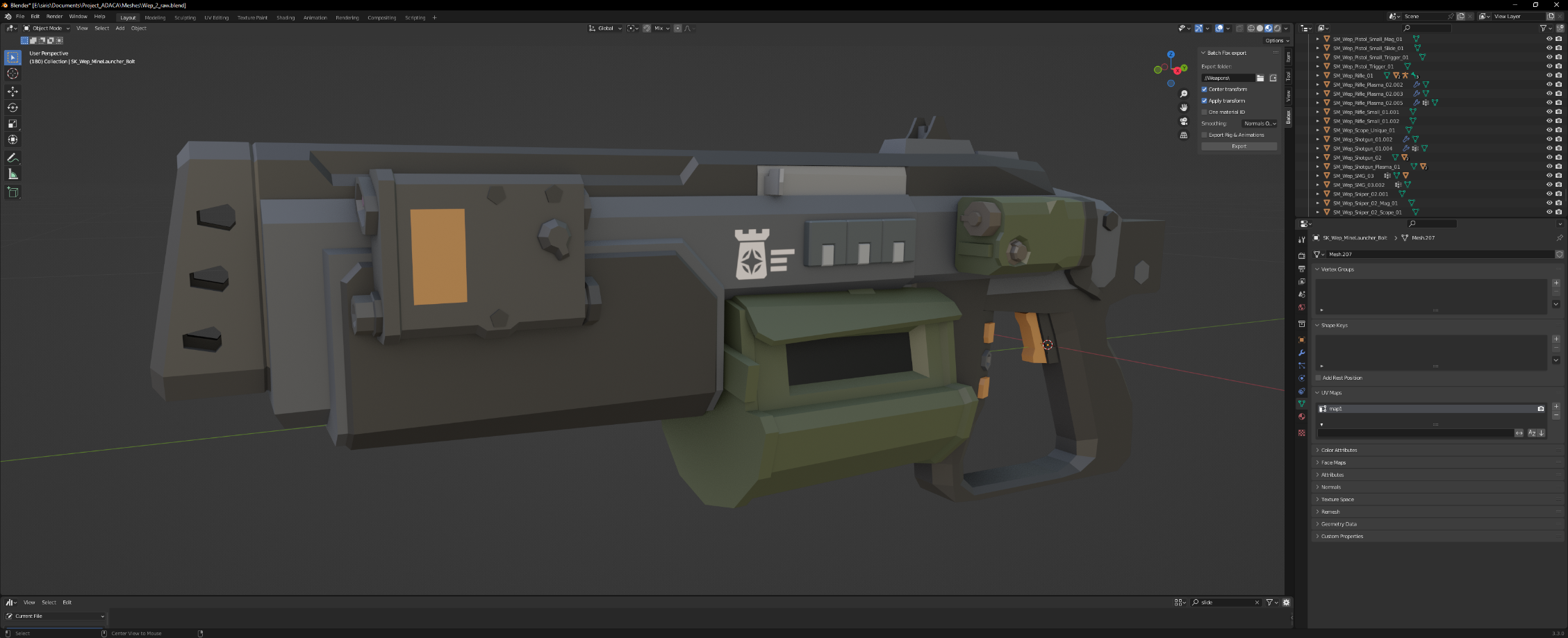Click the Mesh.207 name field
The height and width of the screenshot is (638, 1568).
coord(1438,254)
